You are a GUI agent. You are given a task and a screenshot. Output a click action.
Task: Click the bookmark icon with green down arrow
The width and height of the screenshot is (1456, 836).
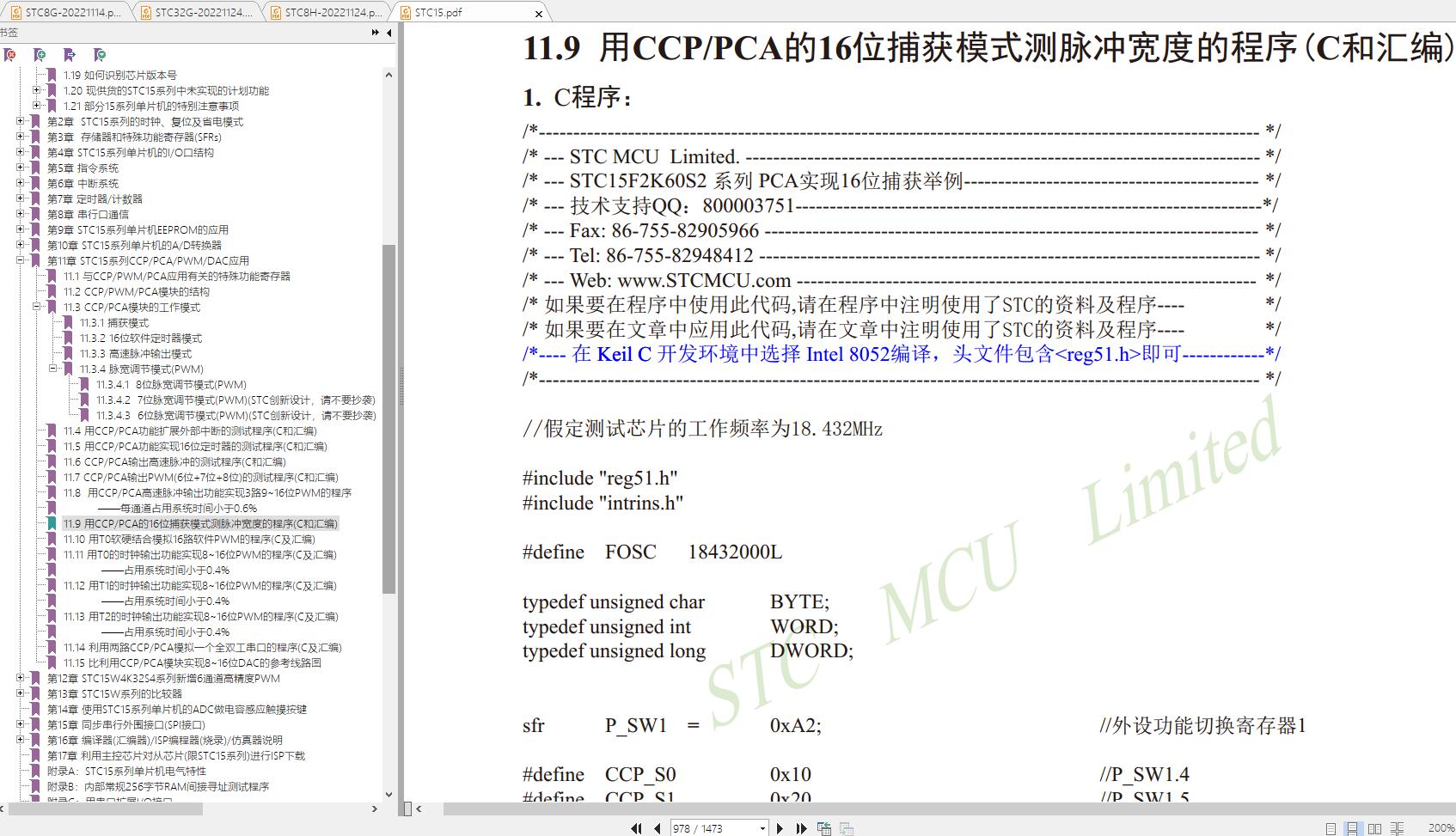(100, 55)
